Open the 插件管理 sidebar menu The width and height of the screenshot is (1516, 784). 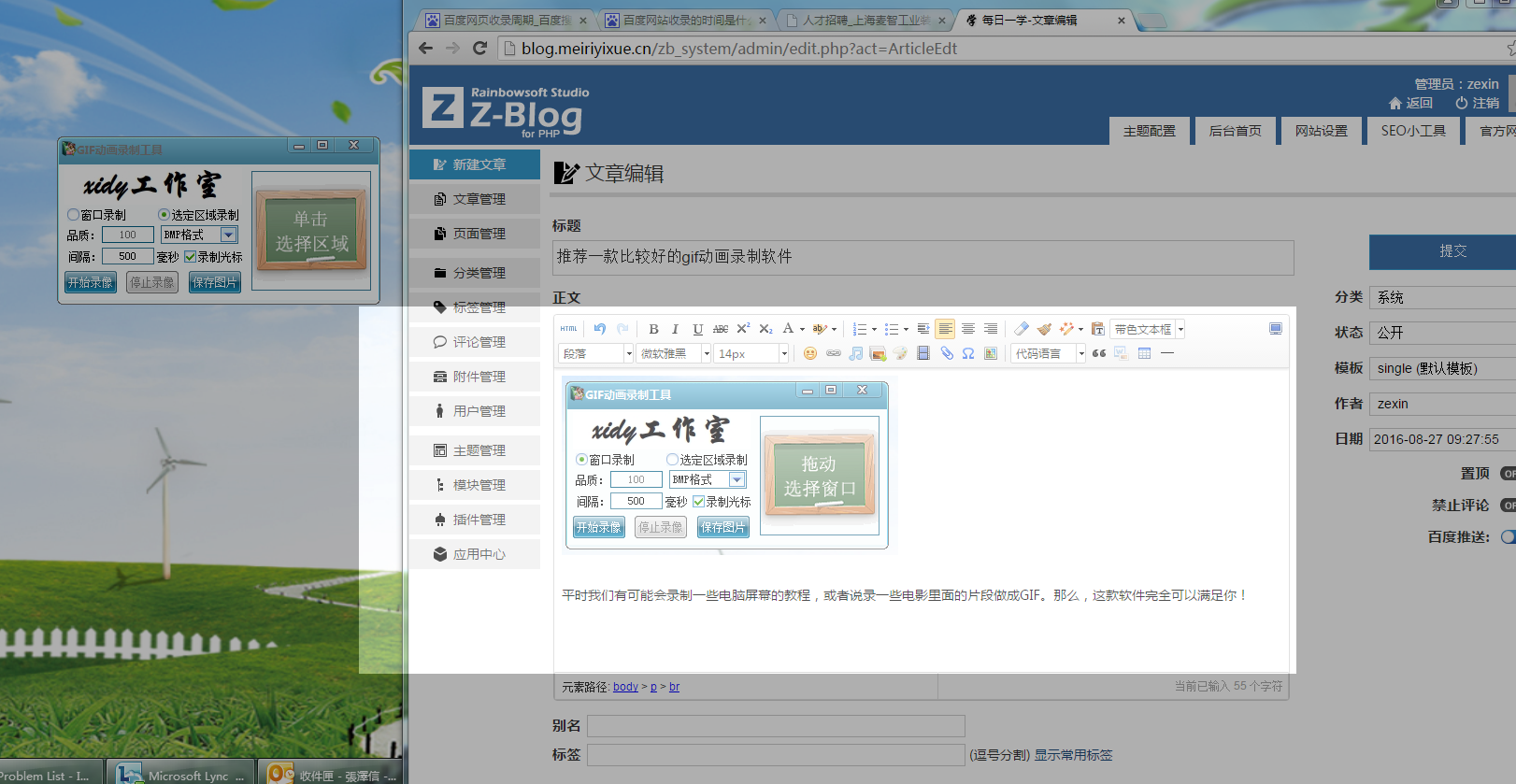[475, 520]
